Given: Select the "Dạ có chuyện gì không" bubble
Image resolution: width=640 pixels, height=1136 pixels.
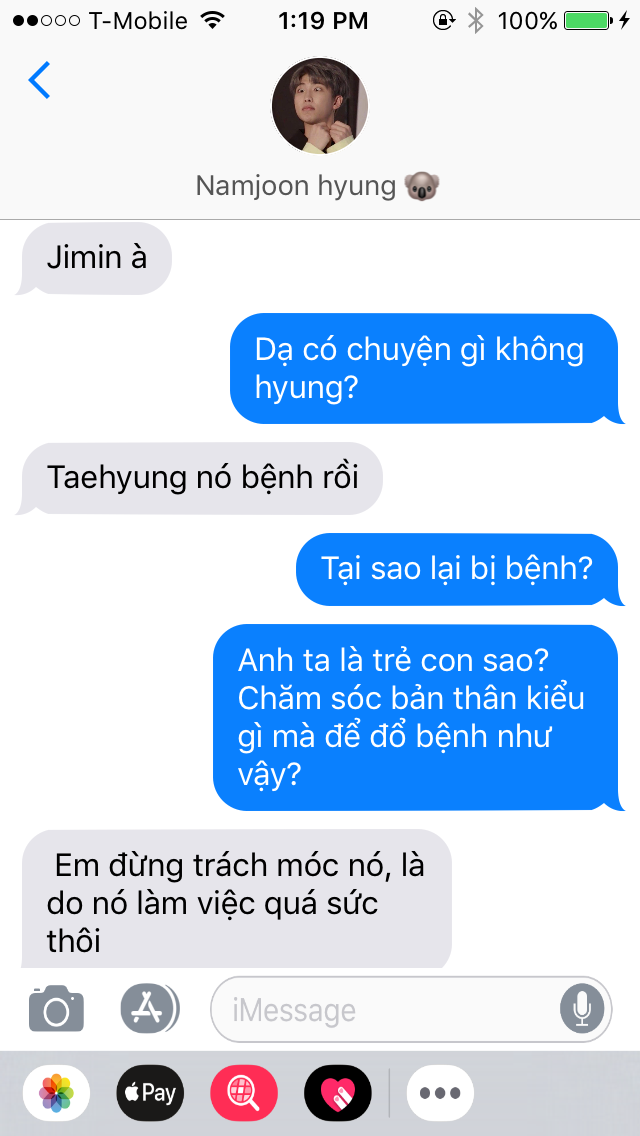Looking at the screenshot, I should pyautogui.click(x=427, y=369).
